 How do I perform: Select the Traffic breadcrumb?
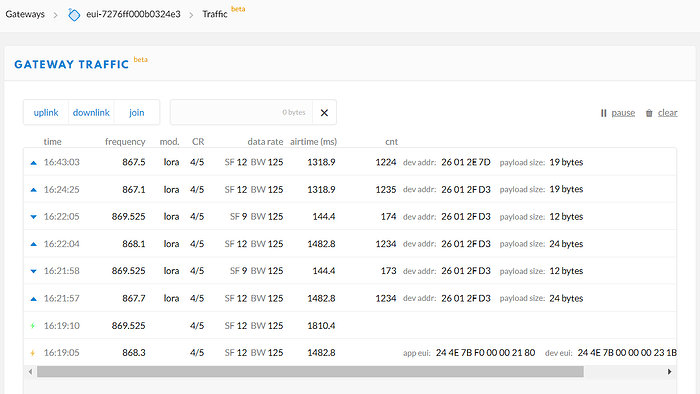point(215,14)
